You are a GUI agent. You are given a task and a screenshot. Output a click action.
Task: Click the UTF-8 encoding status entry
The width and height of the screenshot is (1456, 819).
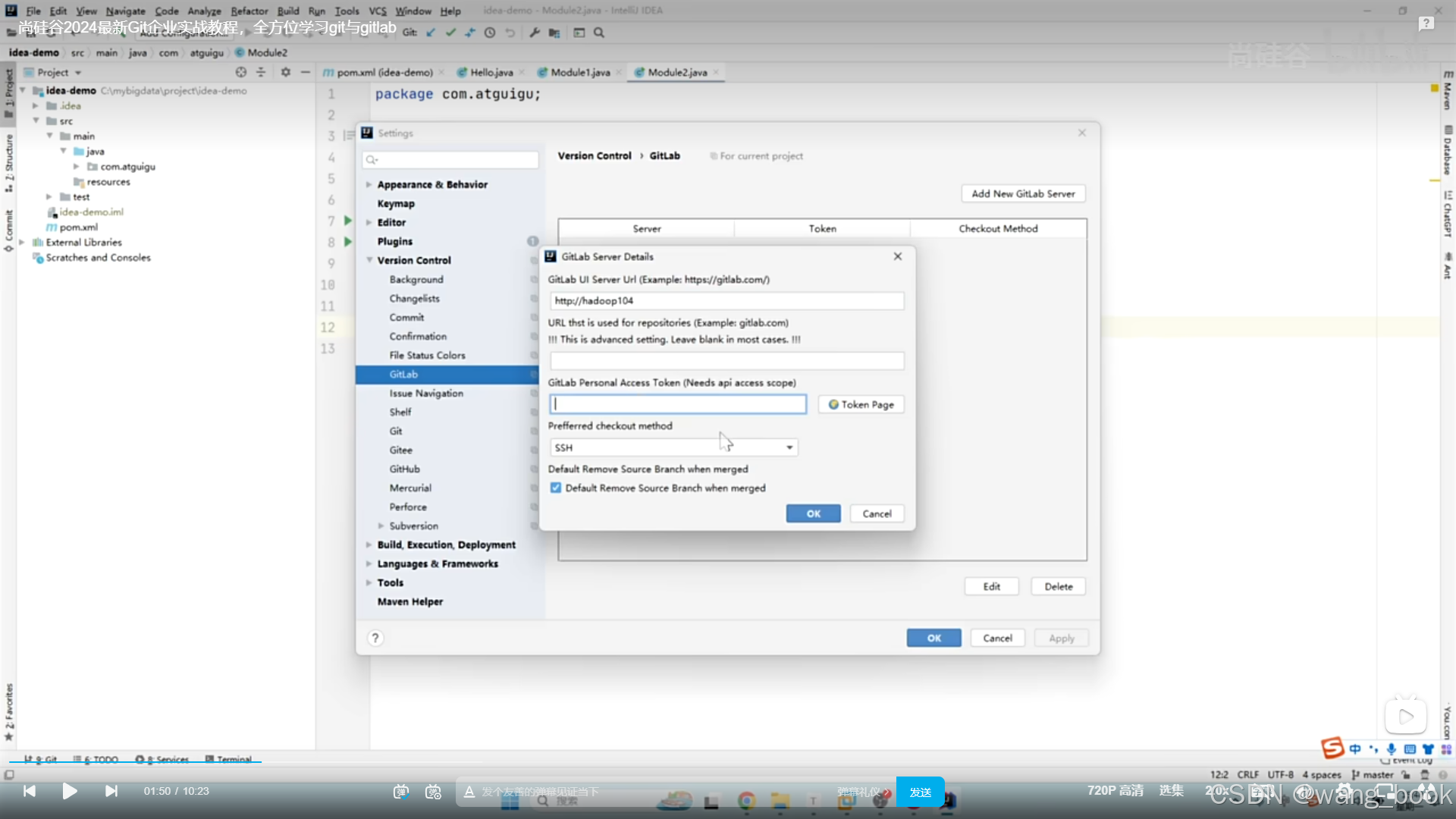click(x=1281, y=774)
